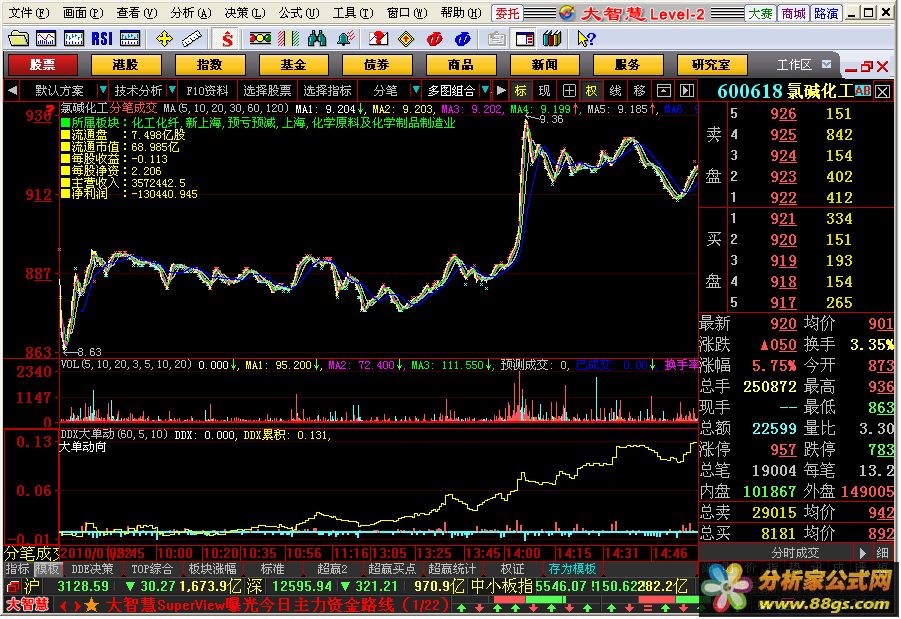Click the yellow four-arrow move icon
Screen dimensions: 901x619
[x=164, y=39]
